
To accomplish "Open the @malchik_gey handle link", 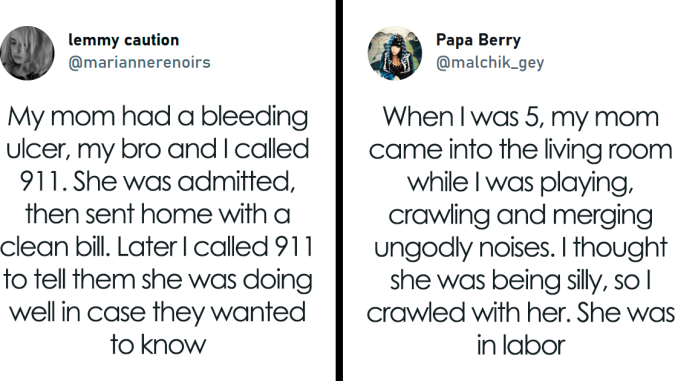I will 490,63.
